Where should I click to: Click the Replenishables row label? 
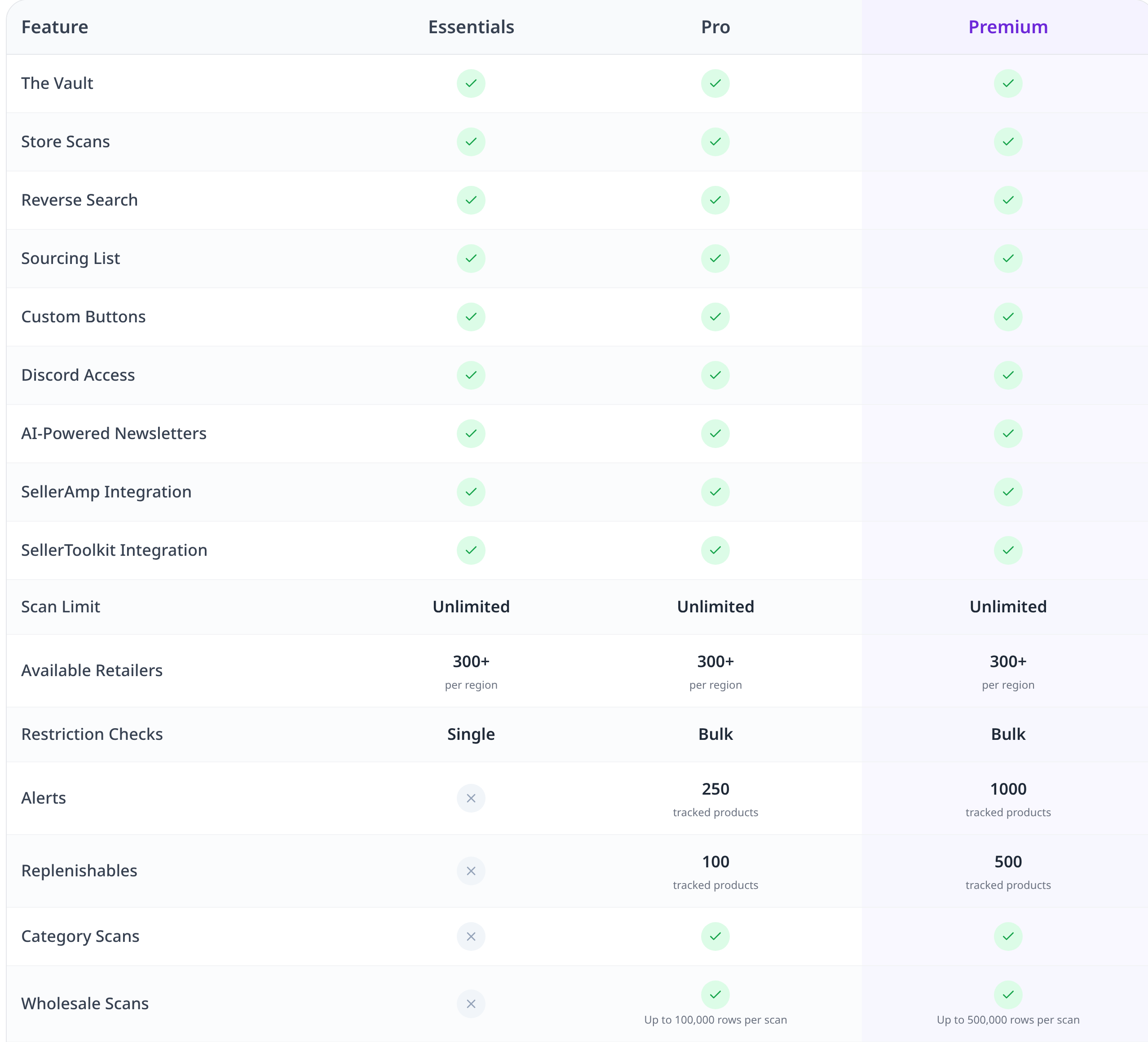tap(79, 871)
